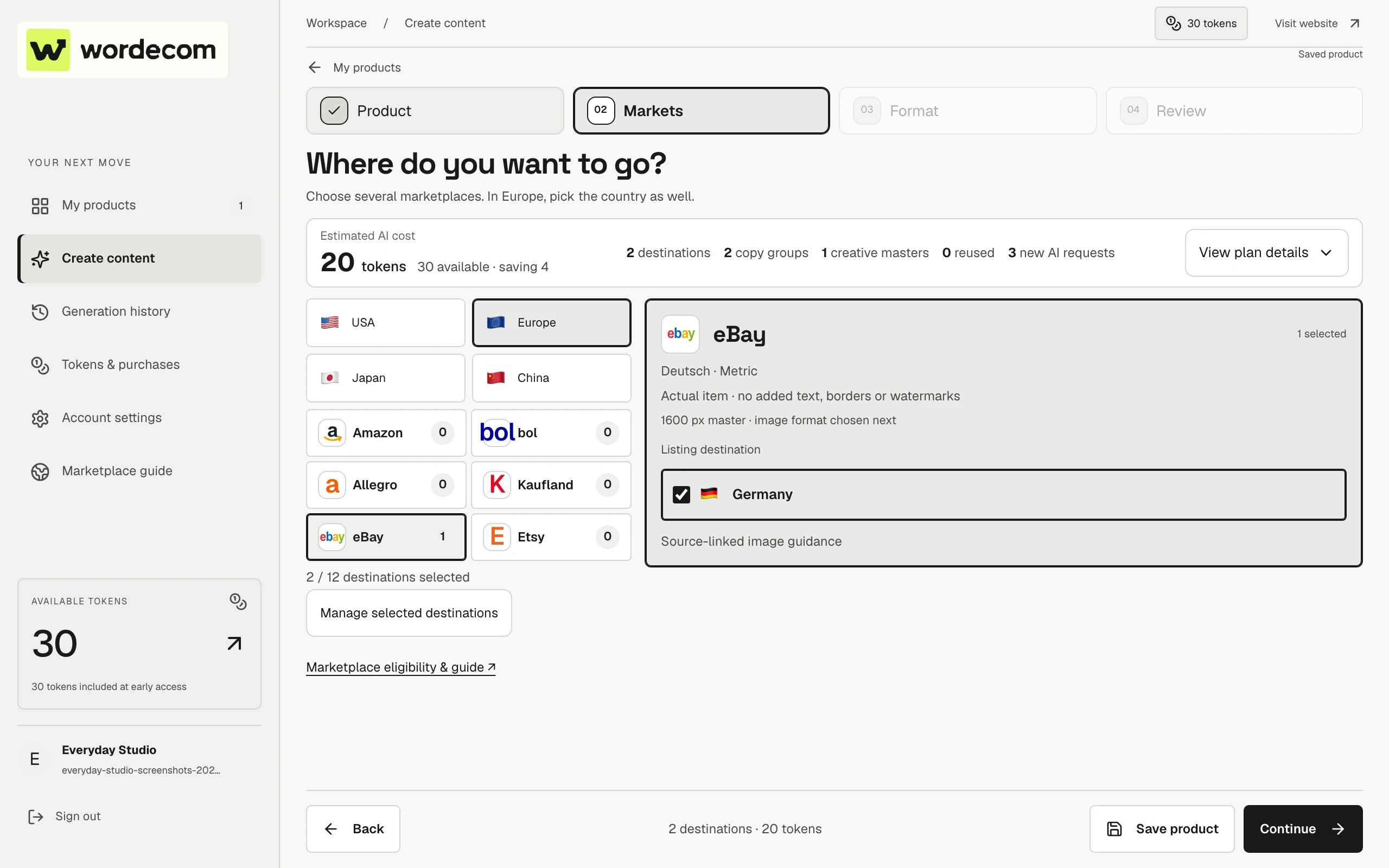1389x868 pixels.
Task: Expand View plan details dropdown
Action: (1266, 253)
